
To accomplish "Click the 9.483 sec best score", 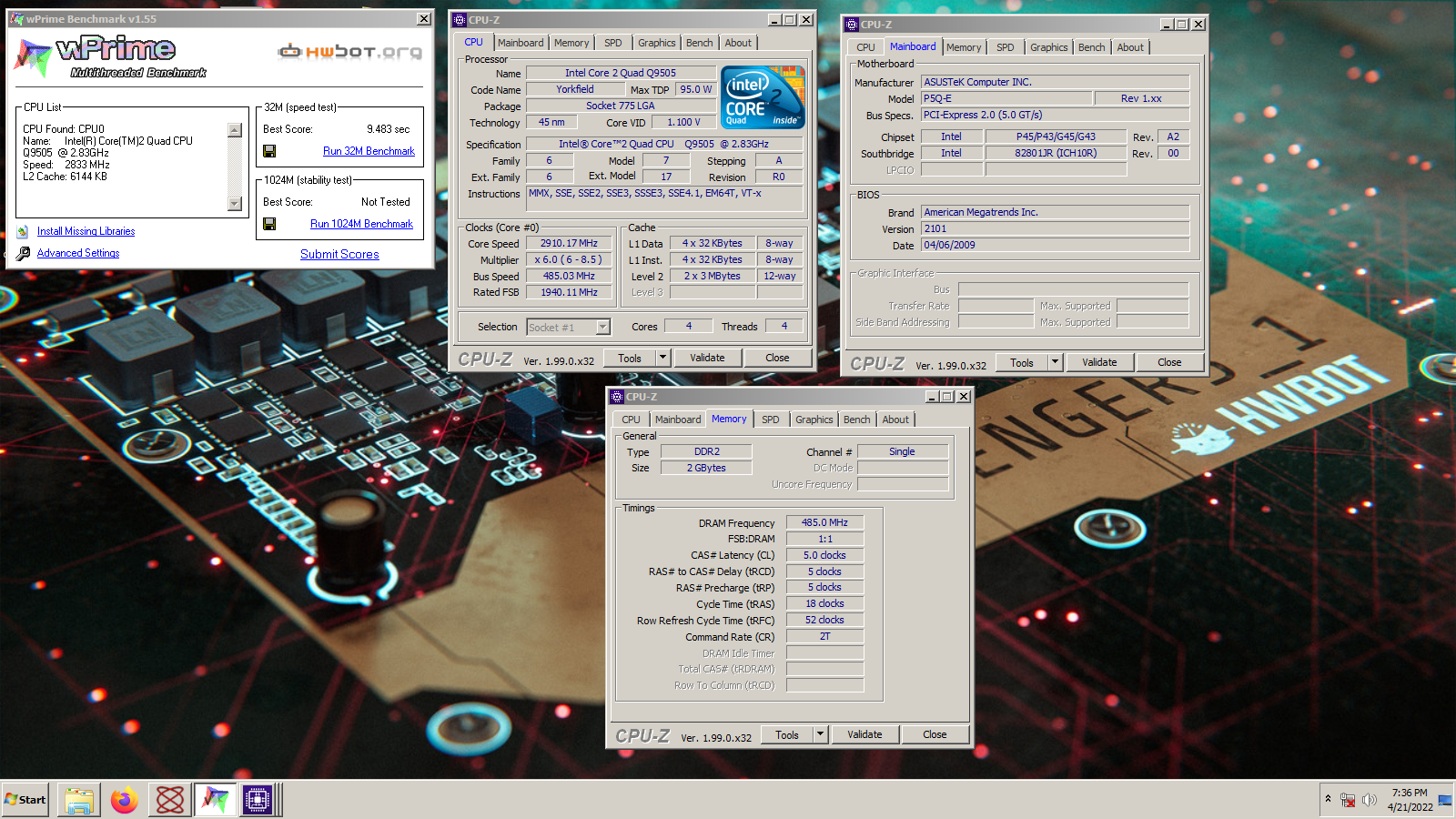I will point(389,129).
